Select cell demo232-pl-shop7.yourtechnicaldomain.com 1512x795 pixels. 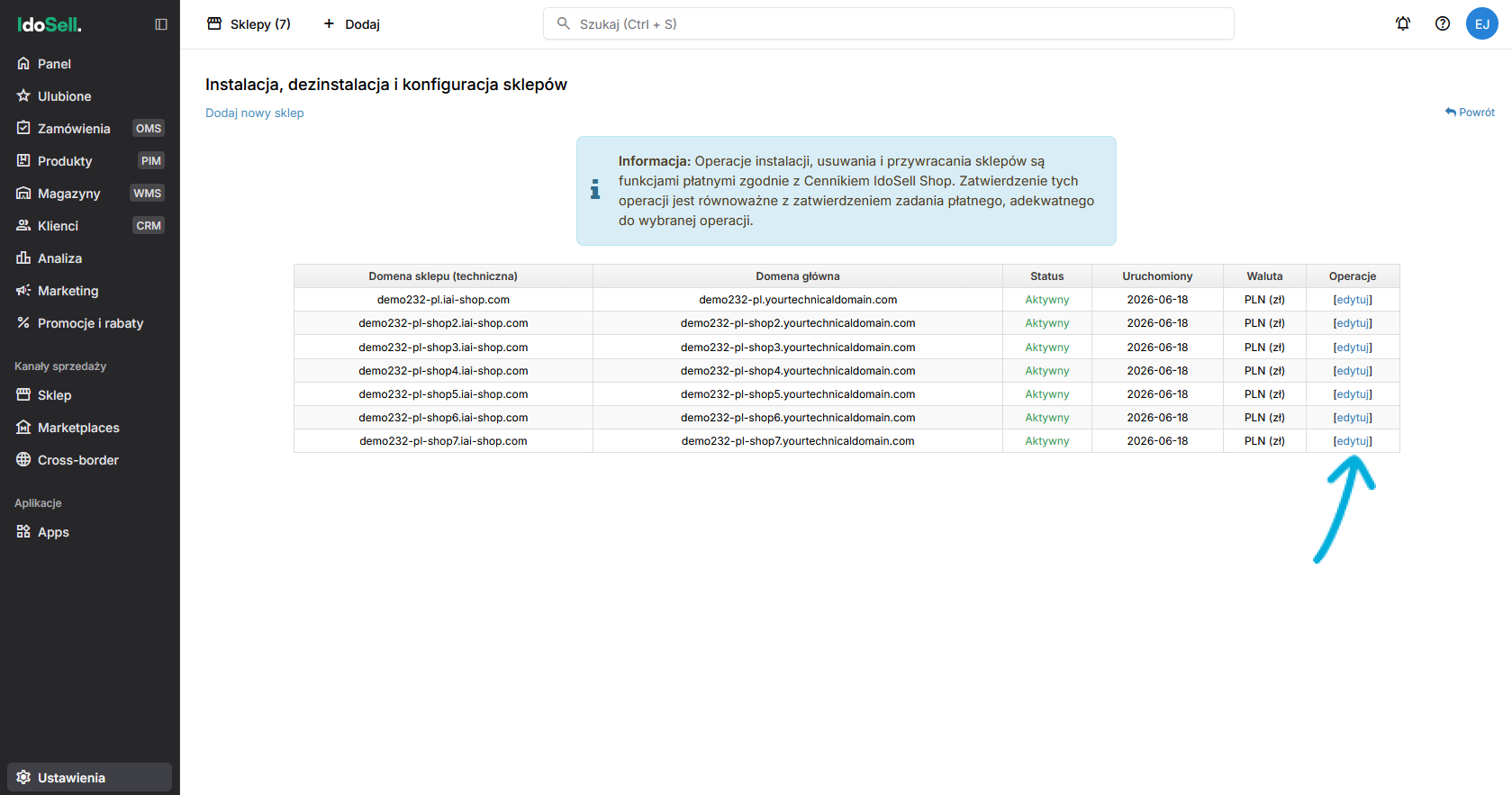pyautogui.click(x=798, y=441)
